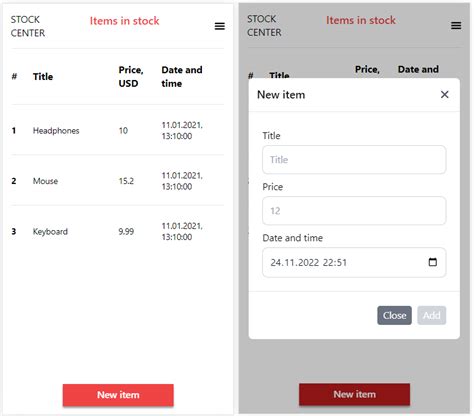Select the Keyboard row
Image resolution: width=474 pixels, height=416 pixels.
[x=117, y=231]
